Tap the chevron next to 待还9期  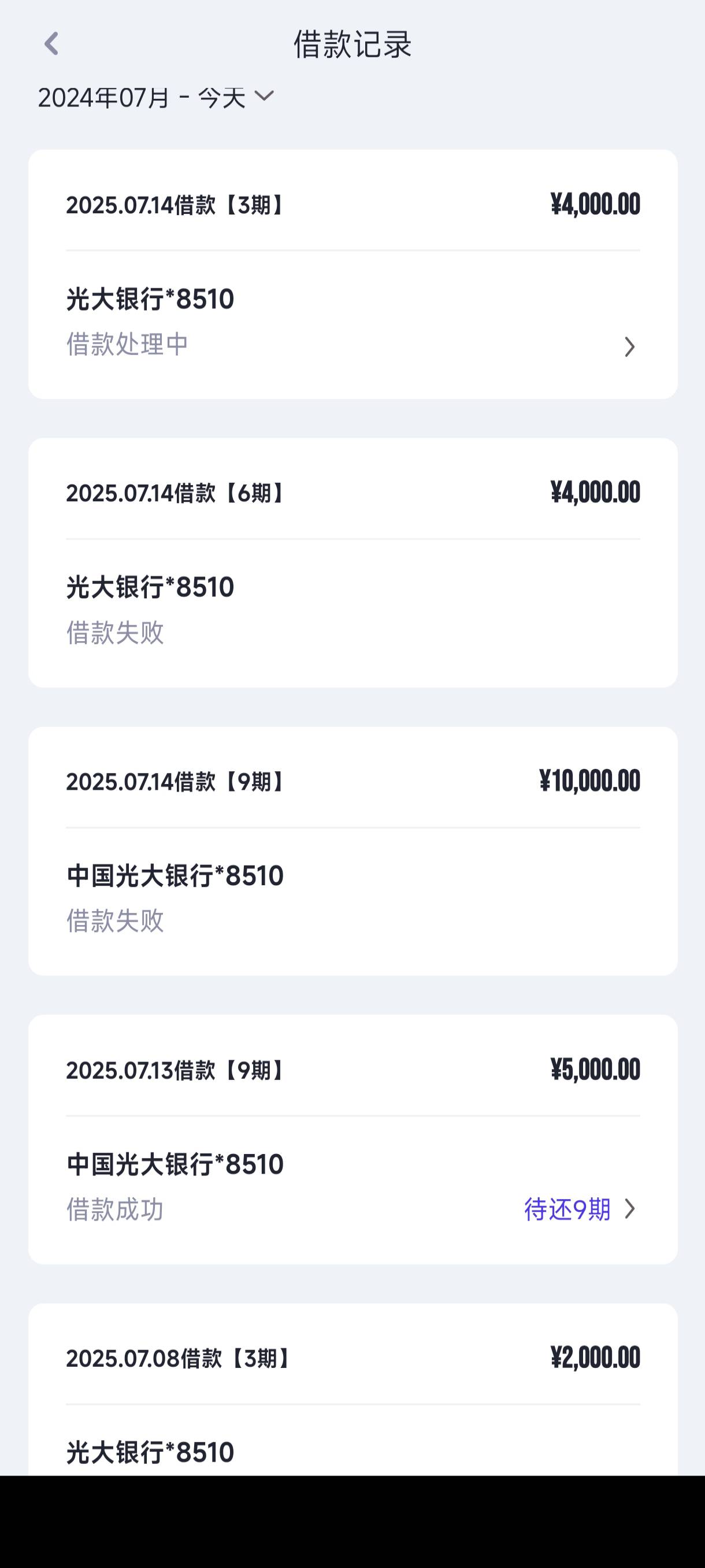629,1209
